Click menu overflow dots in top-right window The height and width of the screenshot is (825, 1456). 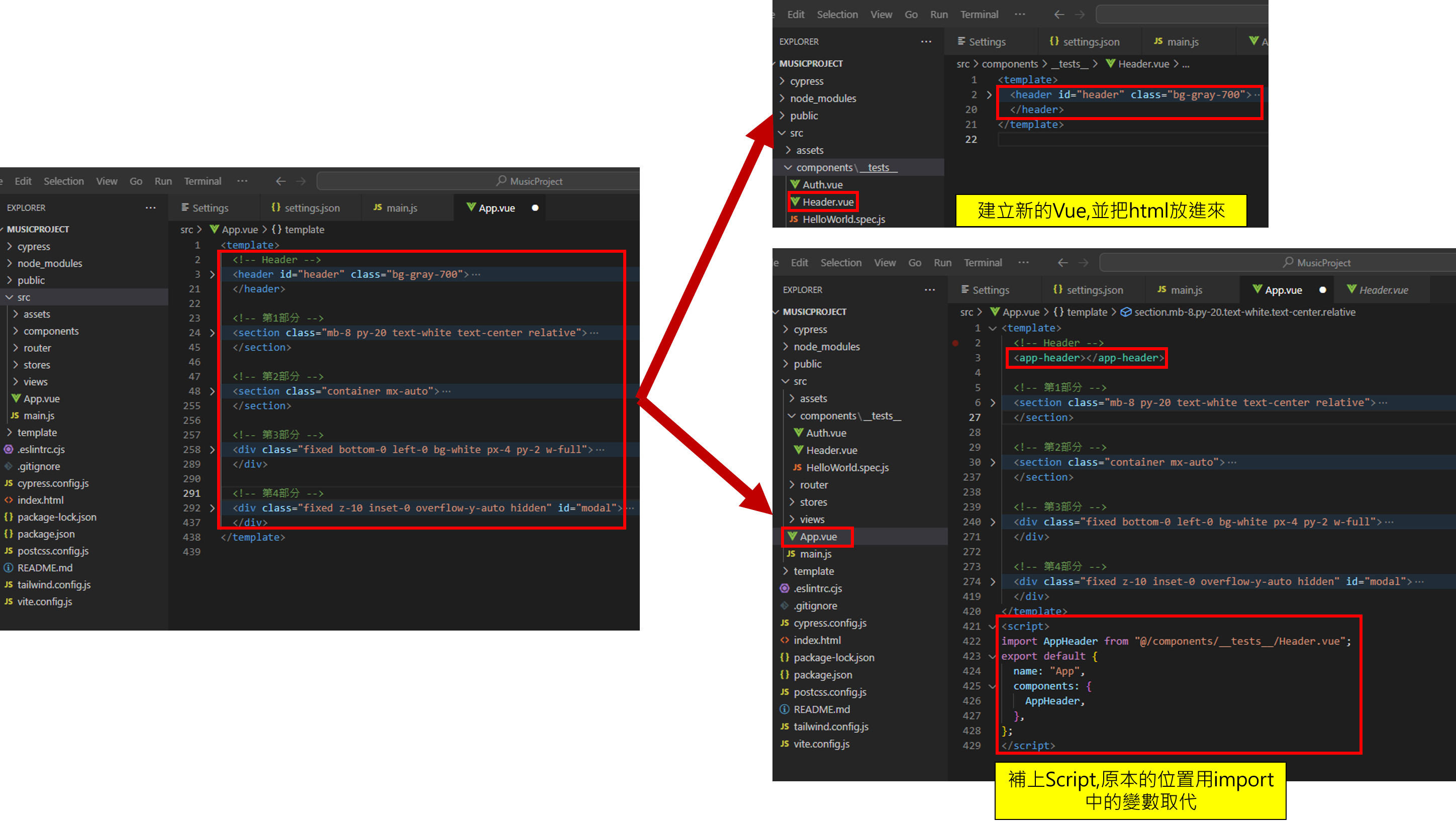pyautogui.click(x=1020, y=15)
